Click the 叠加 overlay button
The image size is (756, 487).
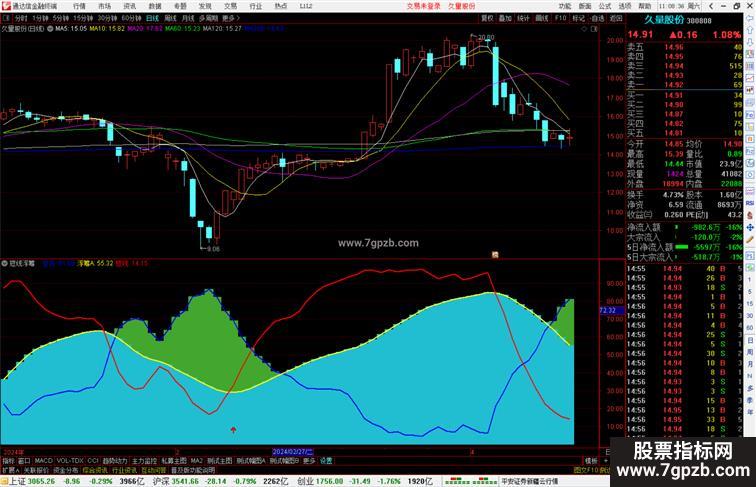coord(505,18)
